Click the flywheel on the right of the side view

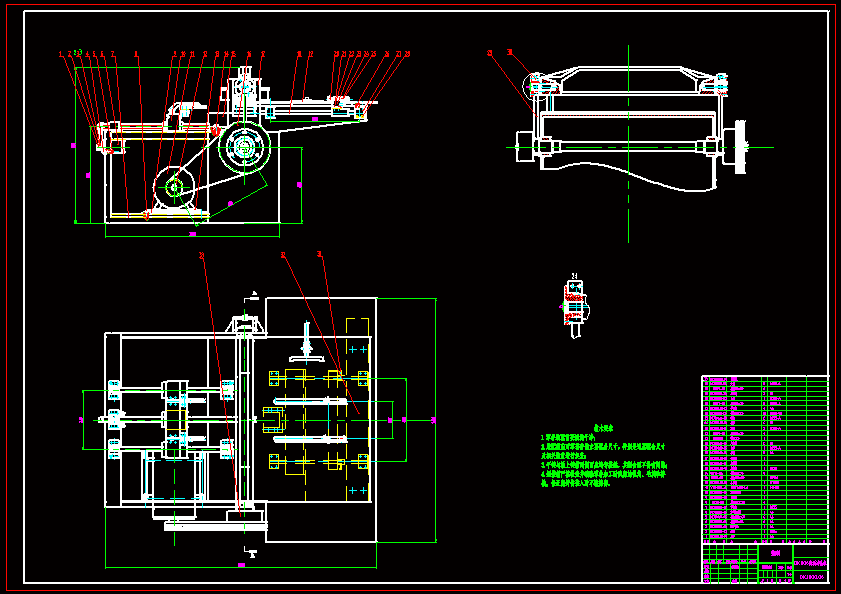[740, 145]
